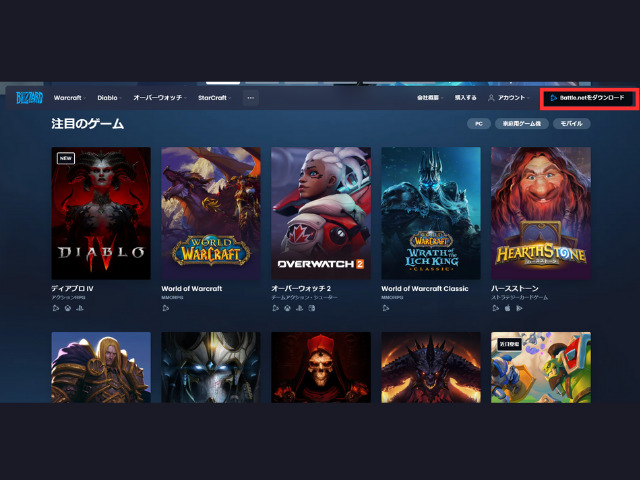Click Battle.net platform icon under ディアブロ IV
This screenshot has width=640, height=480.
pos(56,308)
